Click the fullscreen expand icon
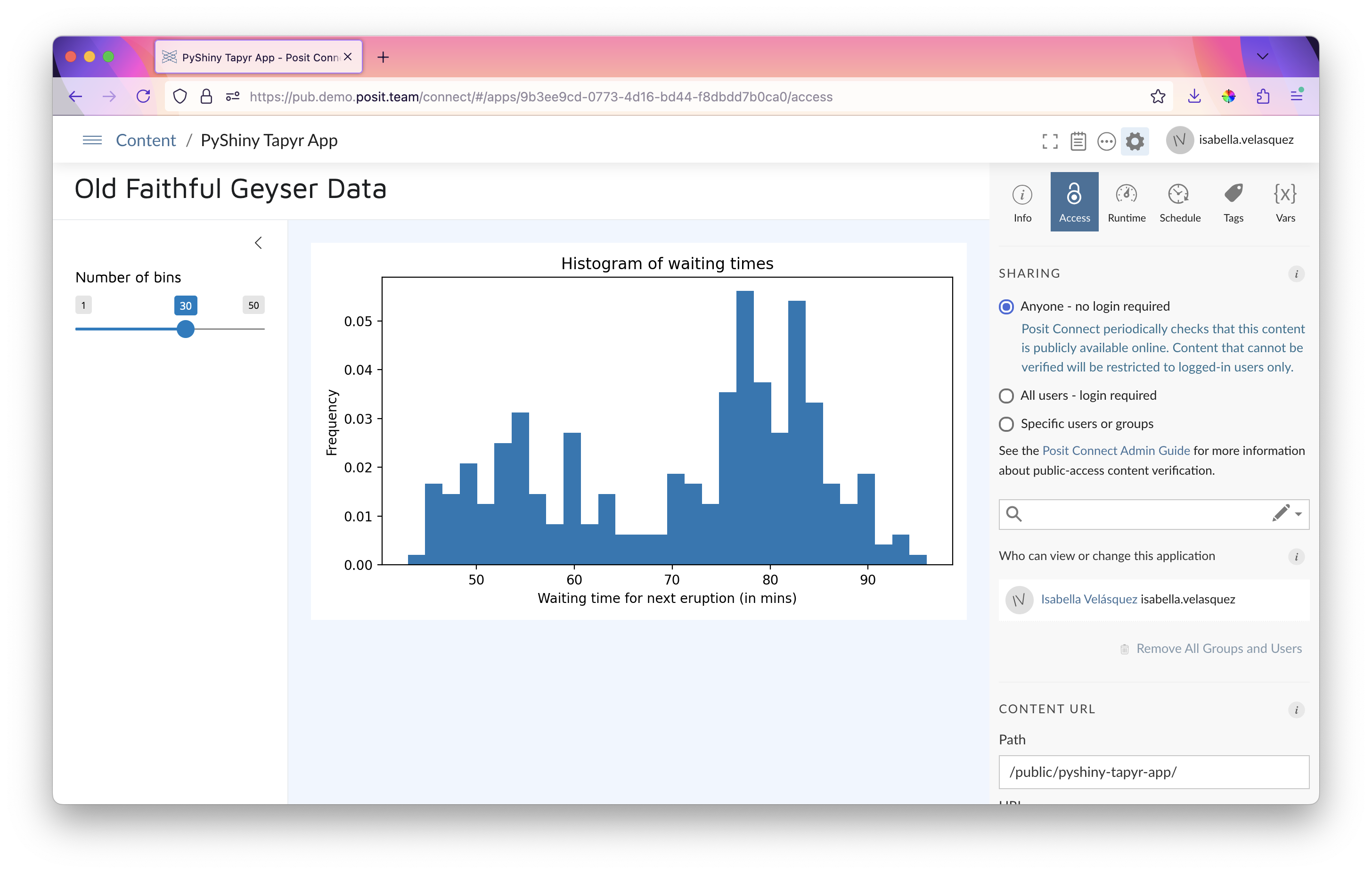 pos(1050,141)
